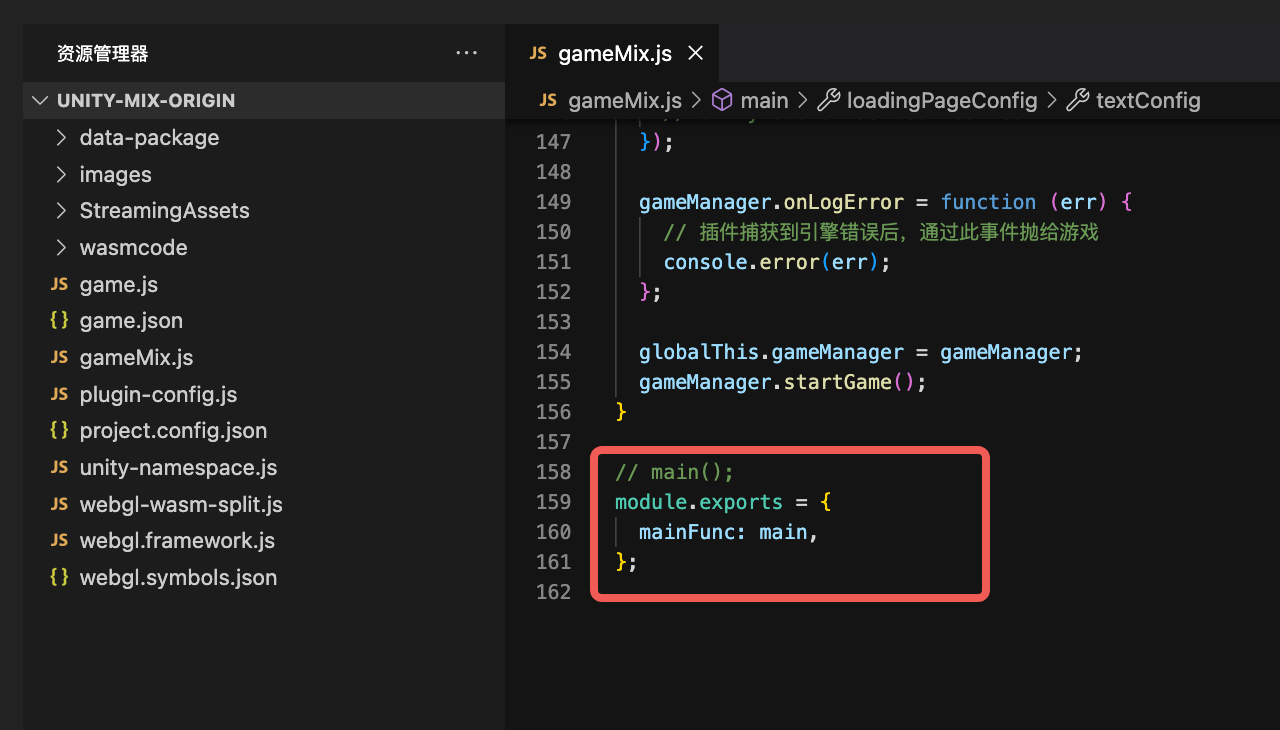This screenshot has height=730, width=1280.
Task: Click the JS icon on gameMix.js tab
Action: coord(538,53)
